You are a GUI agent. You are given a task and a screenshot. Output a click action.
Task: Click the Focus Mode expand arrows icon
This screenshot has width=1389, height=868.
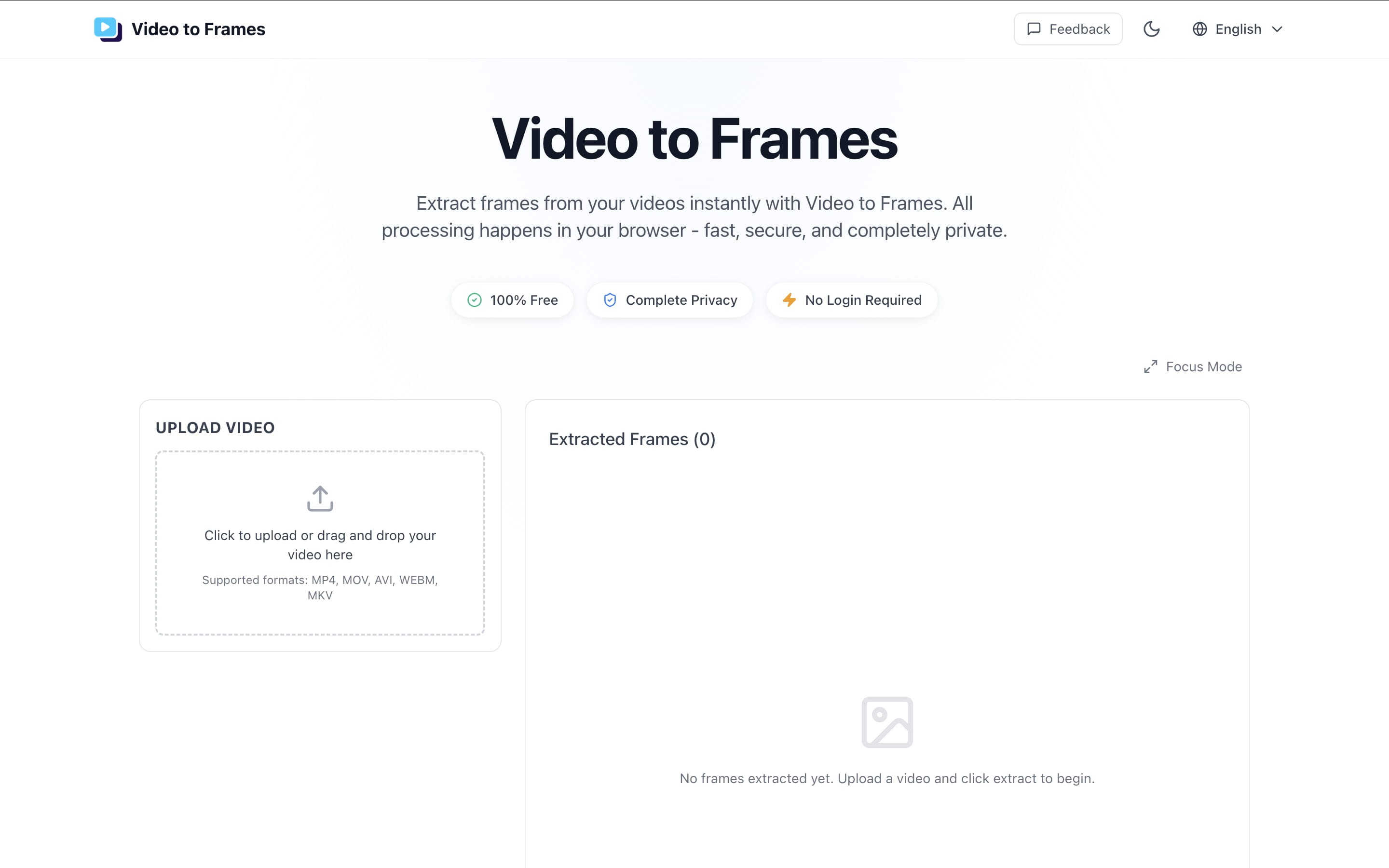(x=1150, y=367)
